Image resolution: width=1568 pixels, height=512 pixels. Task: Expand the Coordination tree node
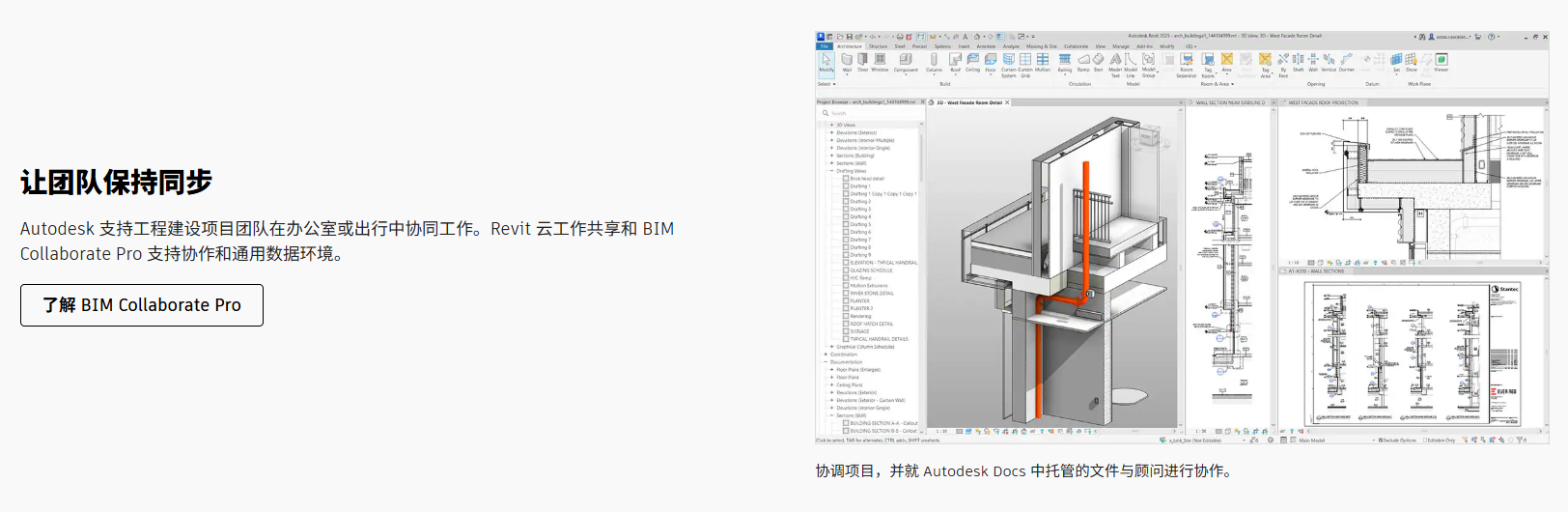(x=826, y=355)
